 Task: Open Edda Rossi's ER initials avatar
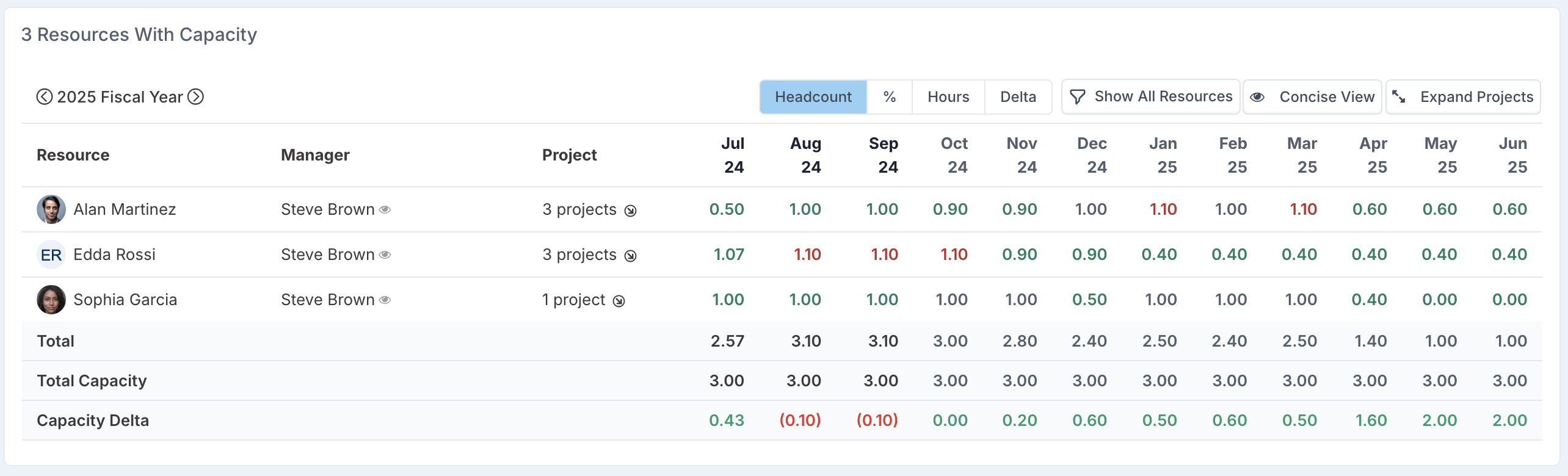coord(51,254)
